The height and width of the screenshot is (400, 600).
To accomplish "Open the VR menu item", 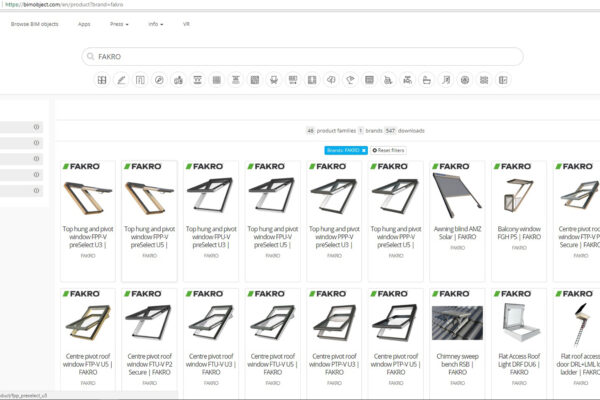I will point(186,24).
